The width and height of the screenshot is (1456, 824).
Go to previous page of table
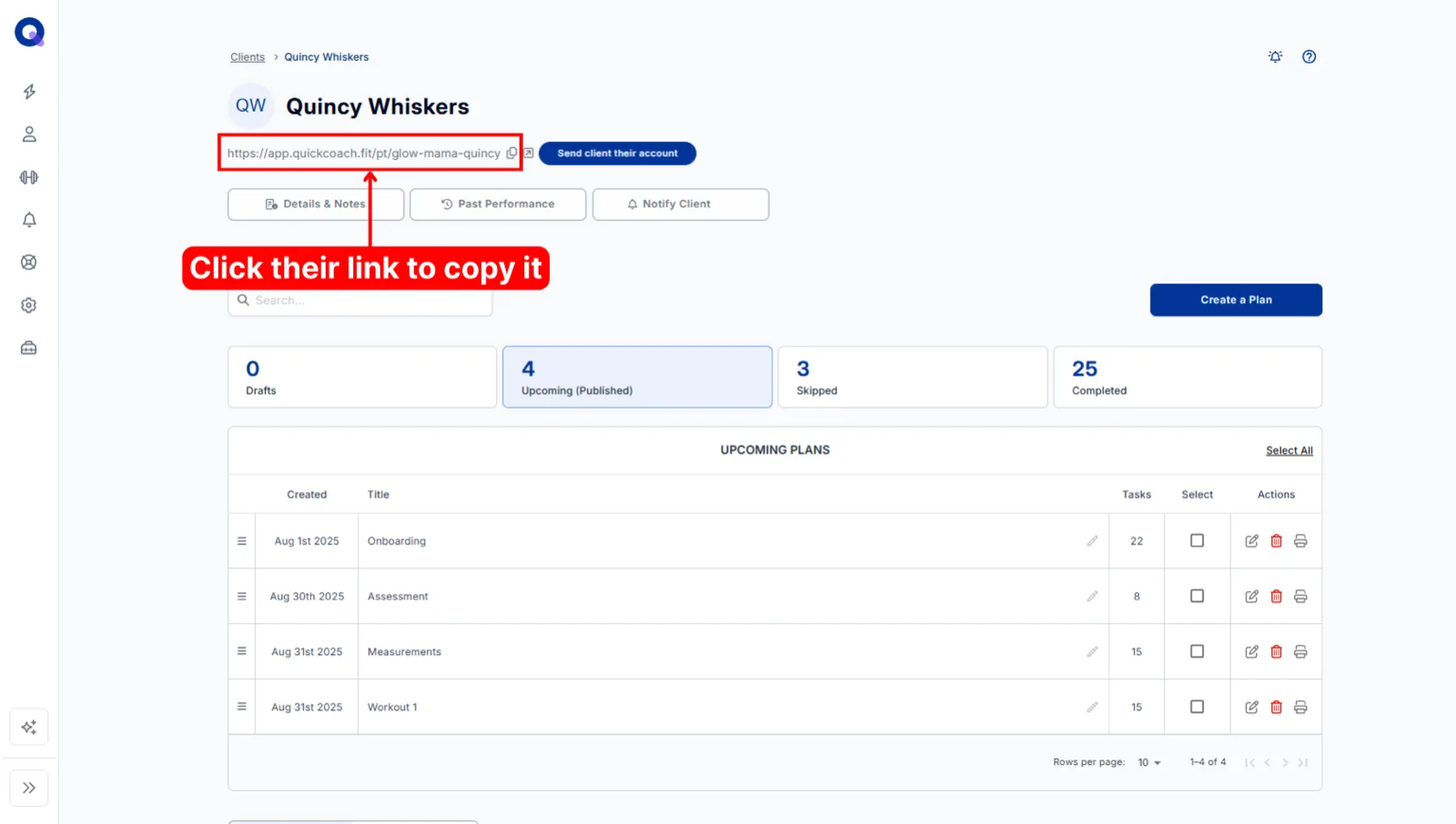[1267, 763]
